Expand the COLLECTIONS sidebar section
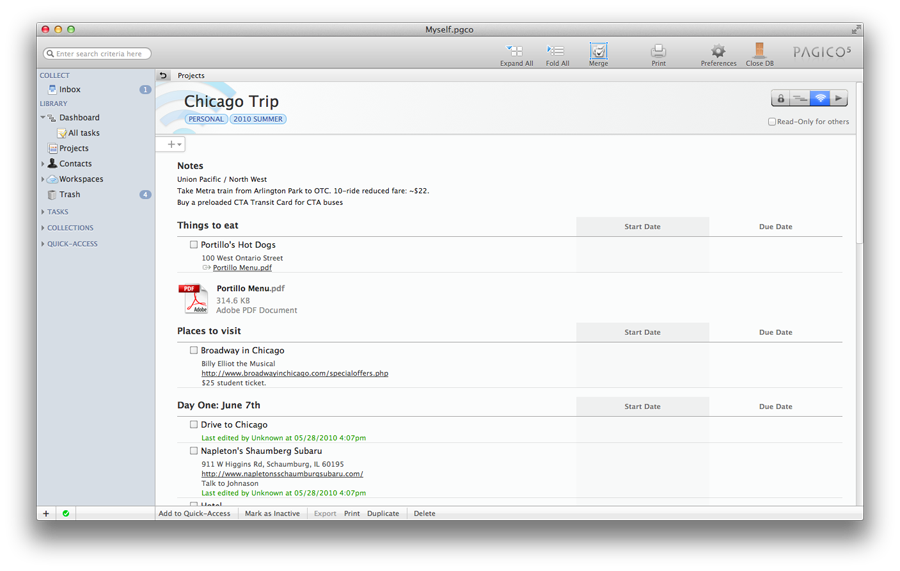Image resolution: width=900 pixels, height=571 pixels. pyautogui.click(x=42, y=228)
